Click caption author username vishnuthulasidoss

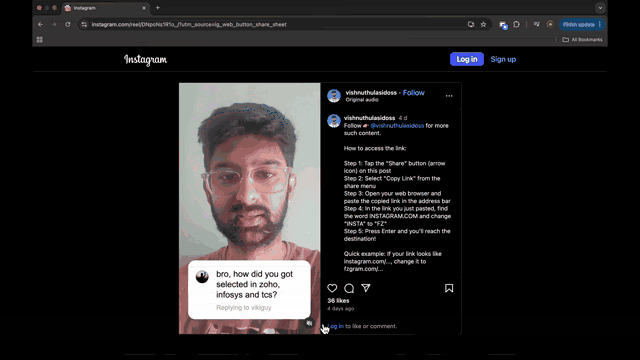point(369,118)
